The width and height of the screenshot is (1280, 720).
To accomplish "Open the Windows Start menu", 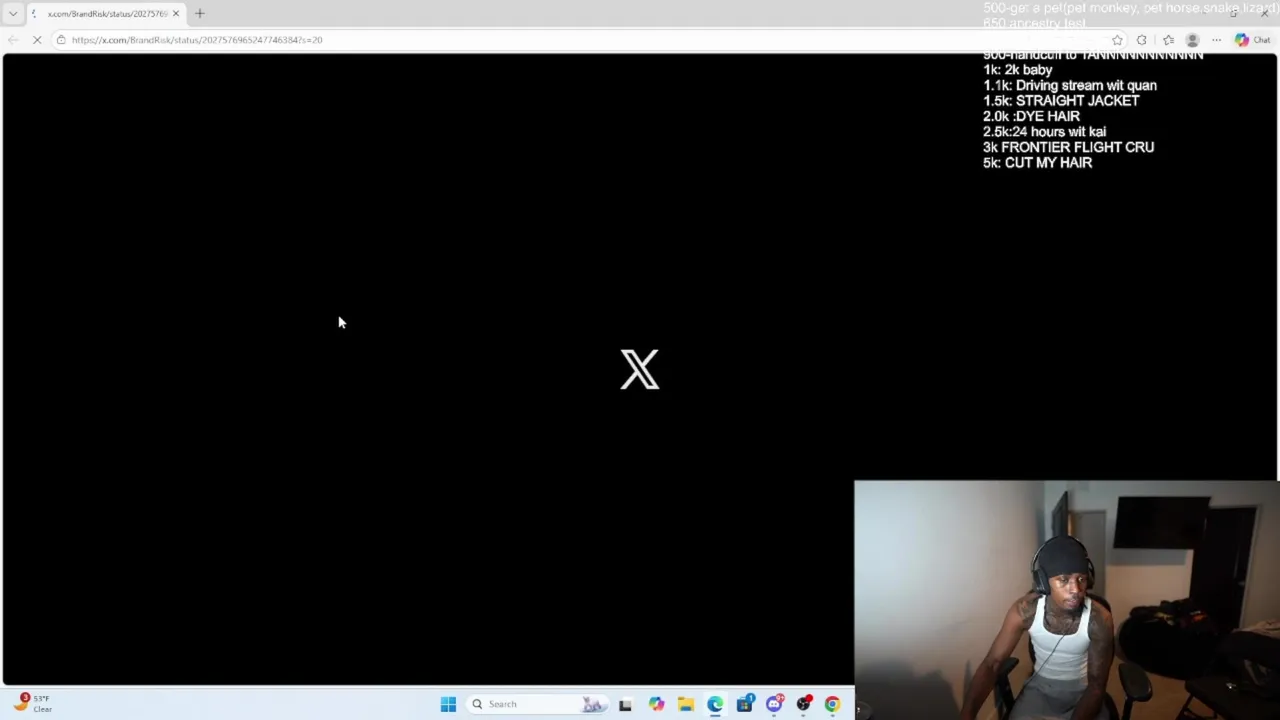I will (x=448, y=704).
